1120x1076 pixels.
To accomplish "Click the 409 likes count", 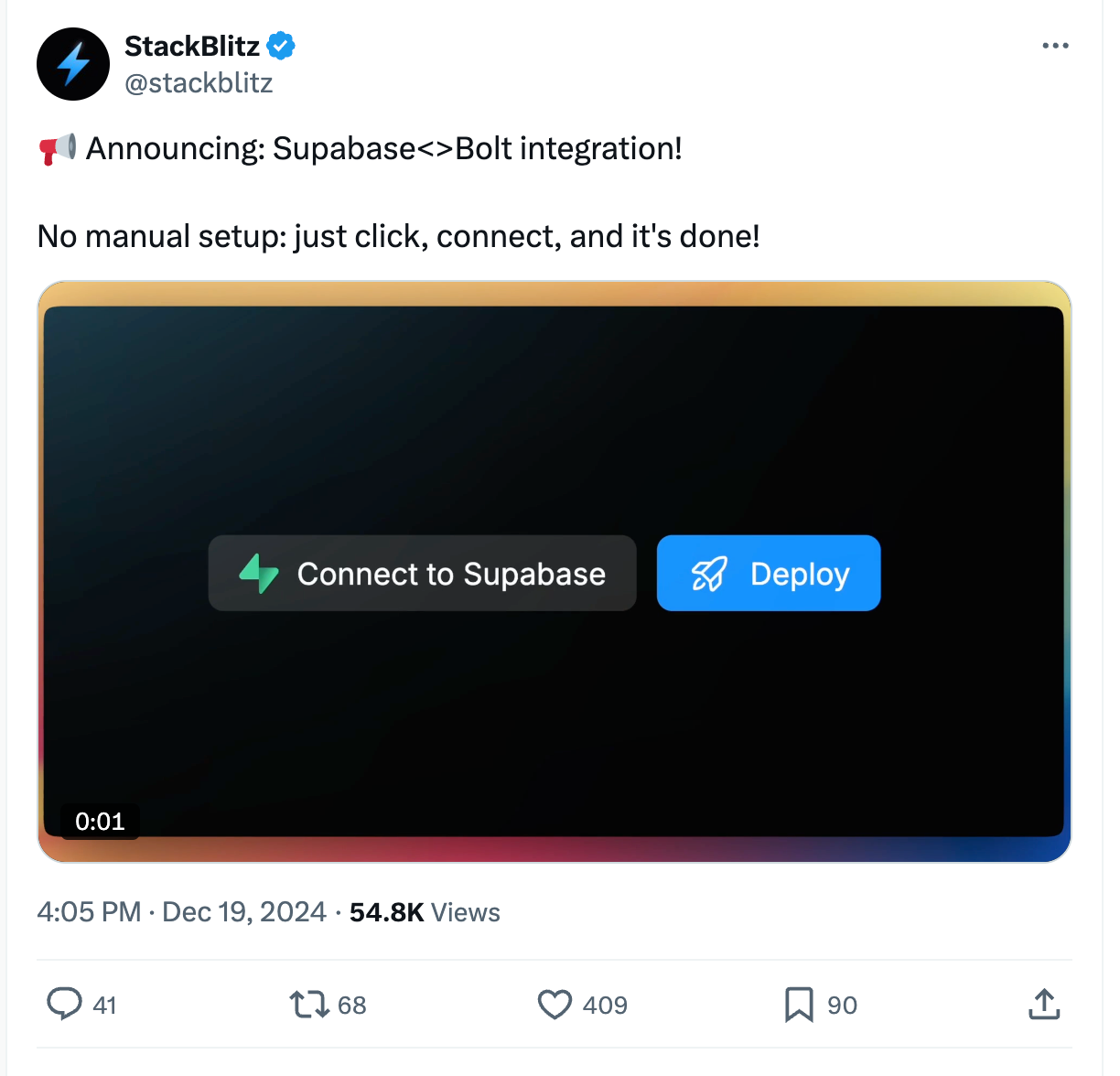I will [x=605, y=1005].
